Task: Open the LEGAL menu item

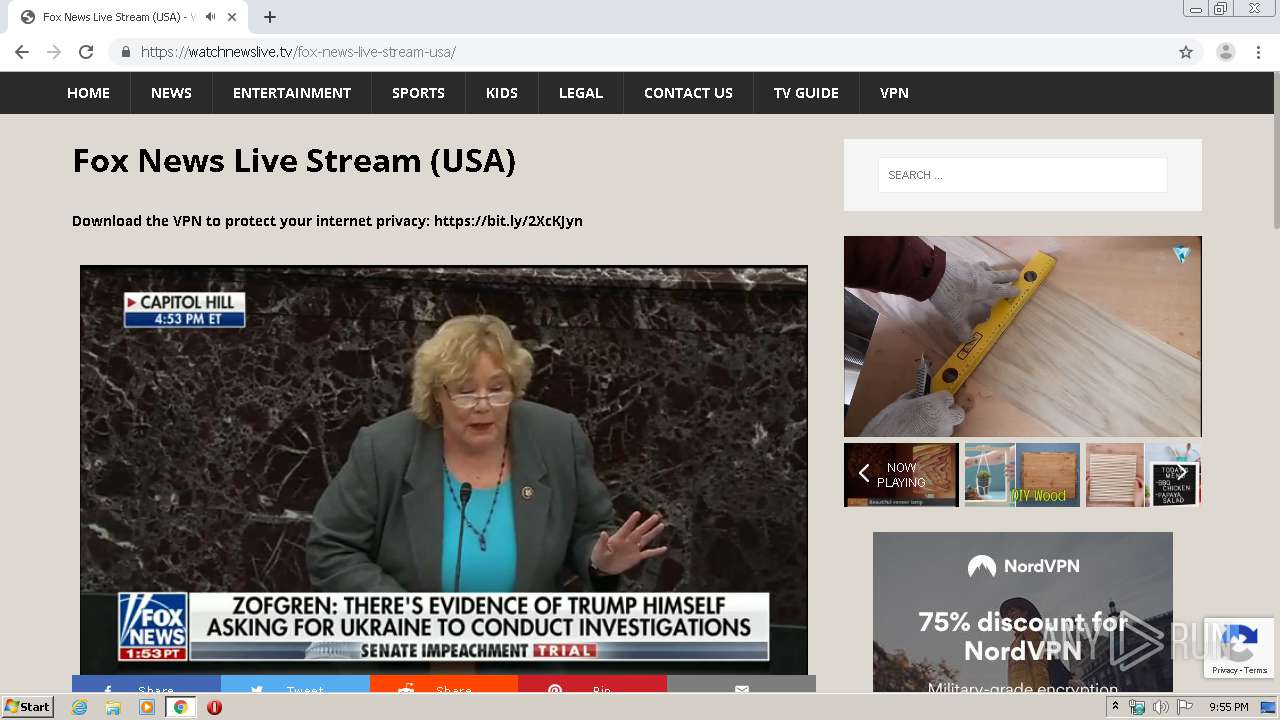Action: point(581,93)
